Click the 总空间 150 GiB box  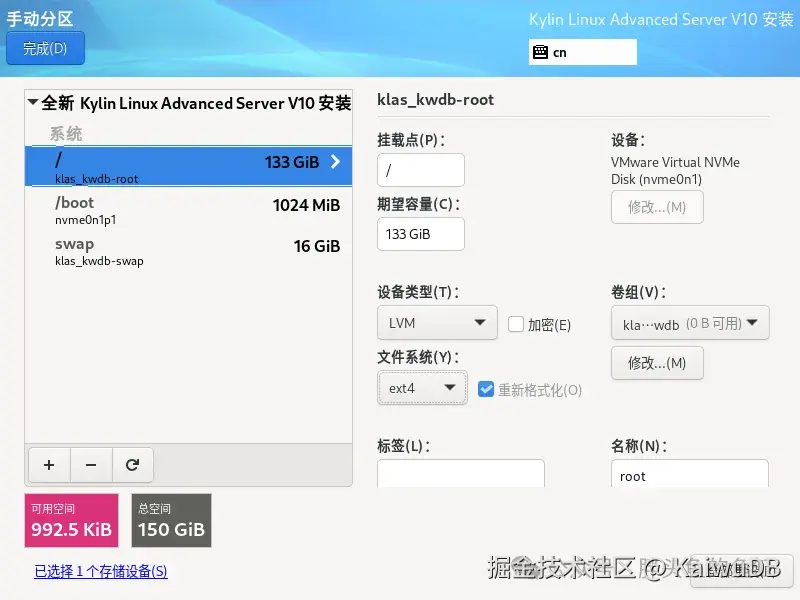pyautogui.click(x=171, y=520)
